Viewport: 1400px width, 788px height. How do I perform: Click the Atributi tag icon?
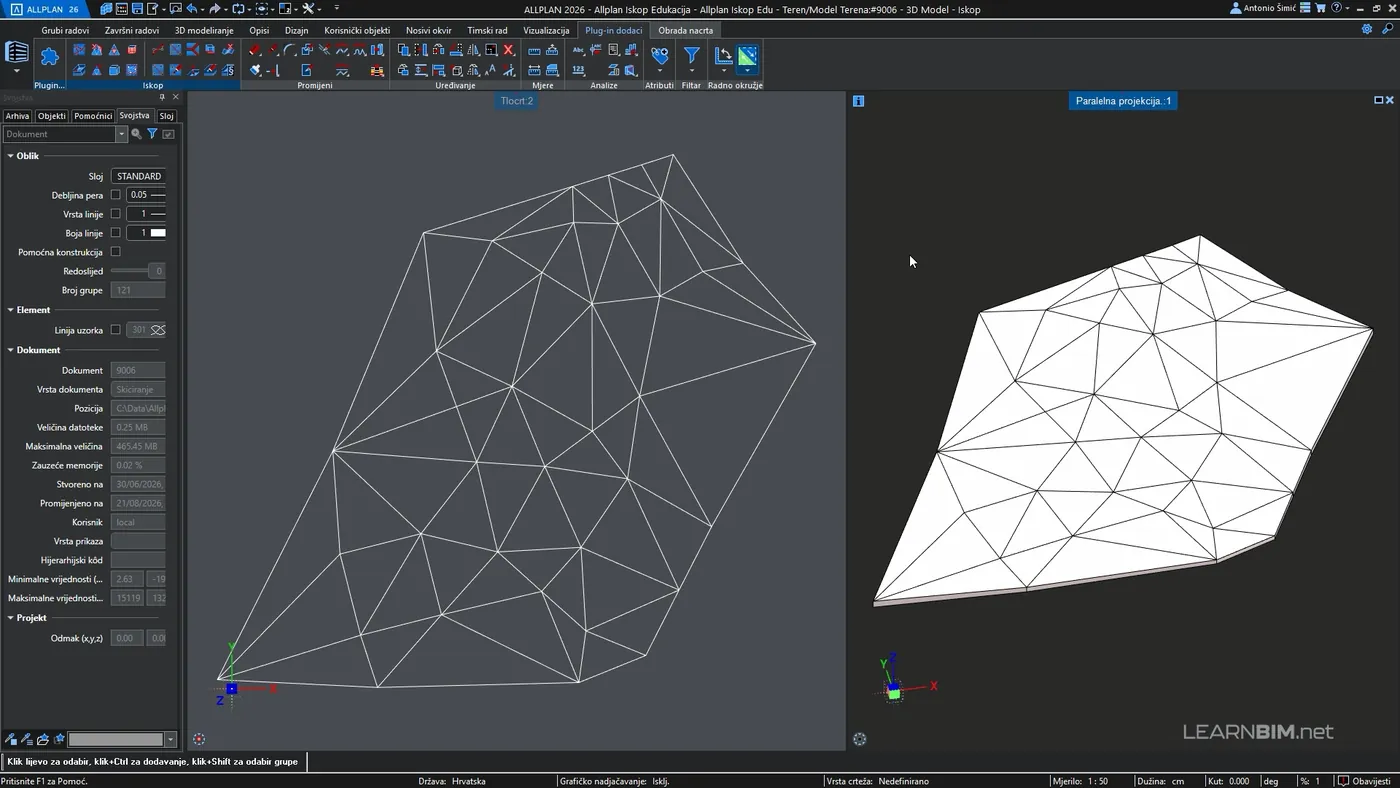[x=659, y=56]
